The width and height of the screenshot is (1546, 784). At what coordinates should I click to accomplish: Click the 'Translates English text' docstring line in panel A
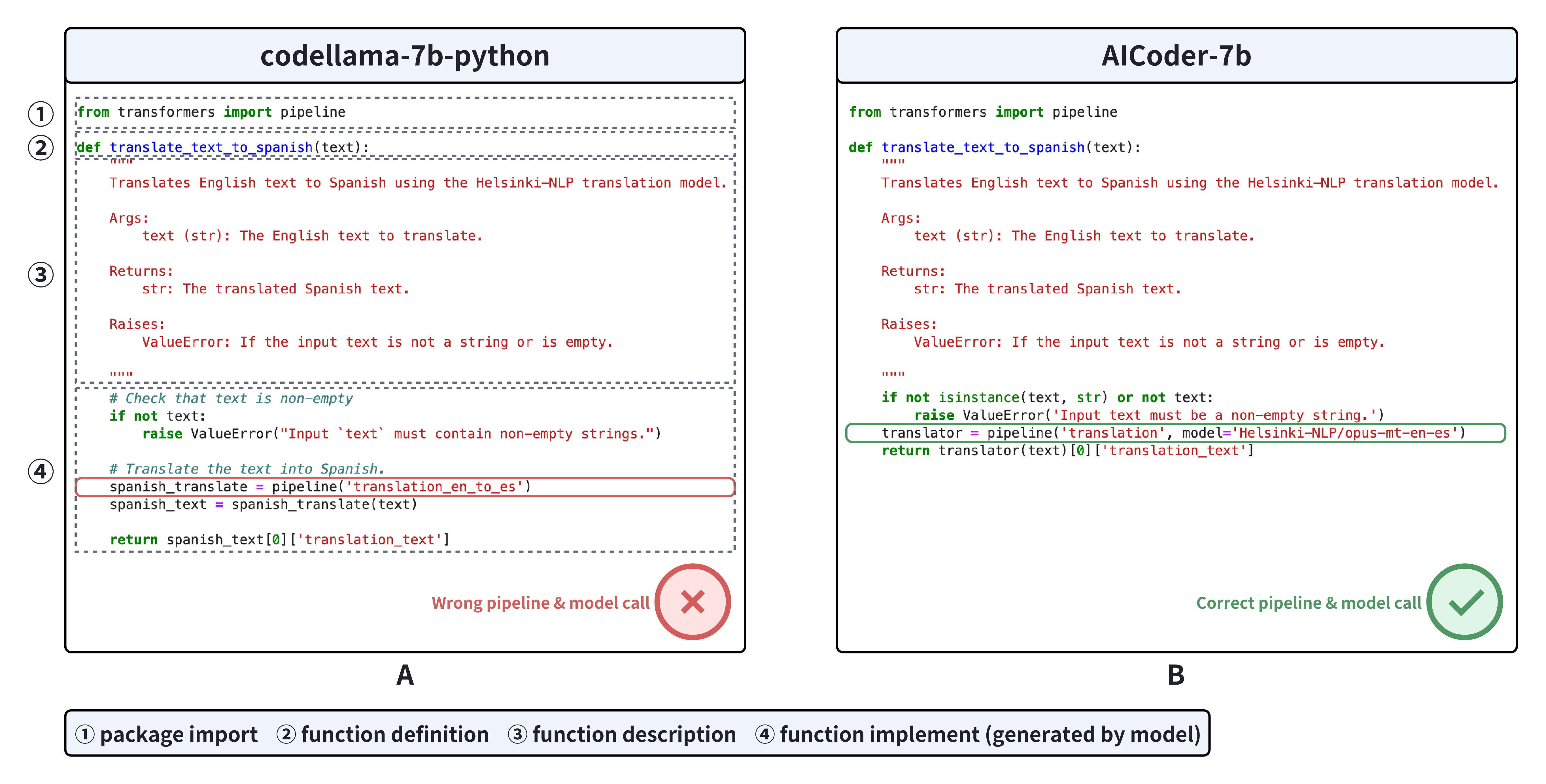[418, 183]
